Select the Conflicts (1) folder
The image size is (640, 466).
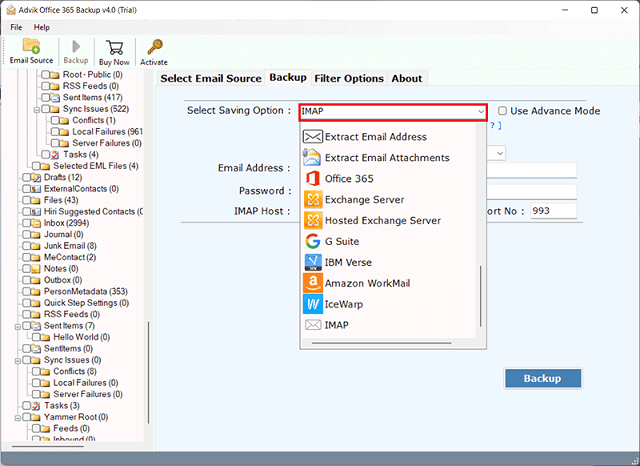(93, 120)
